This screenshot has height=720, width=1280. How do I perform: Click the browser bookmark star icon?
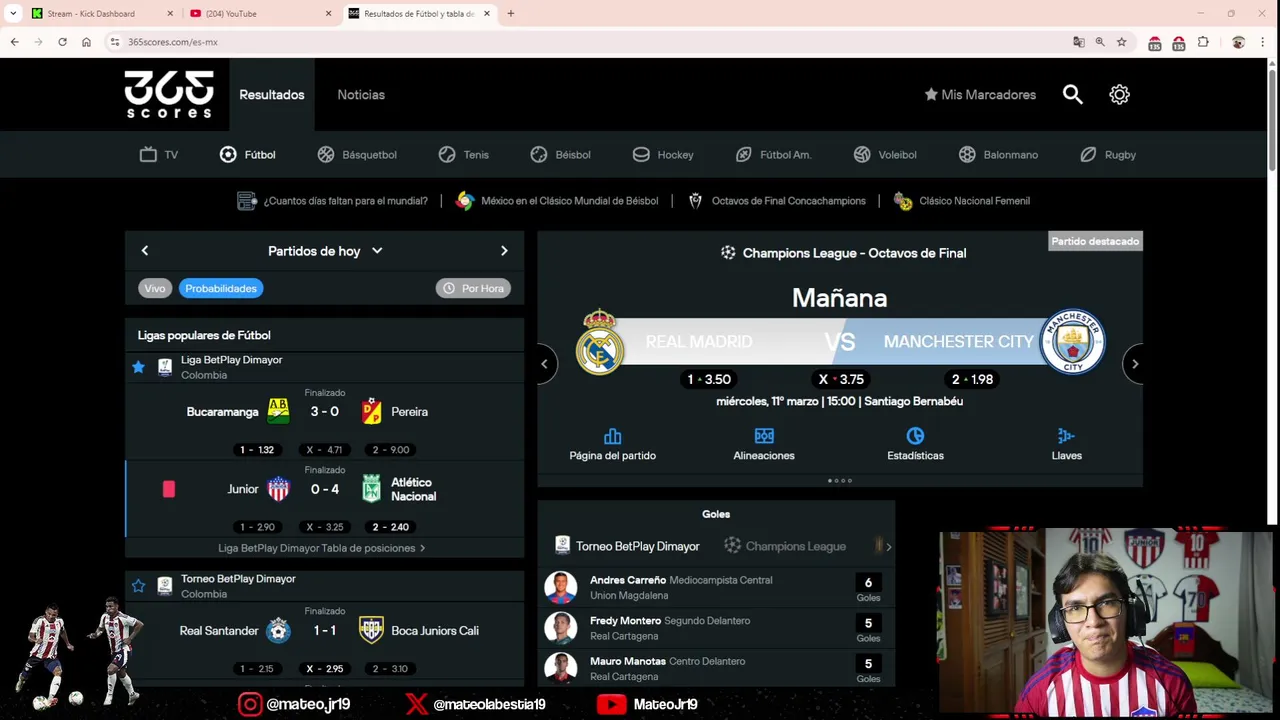pos(1121,42)
